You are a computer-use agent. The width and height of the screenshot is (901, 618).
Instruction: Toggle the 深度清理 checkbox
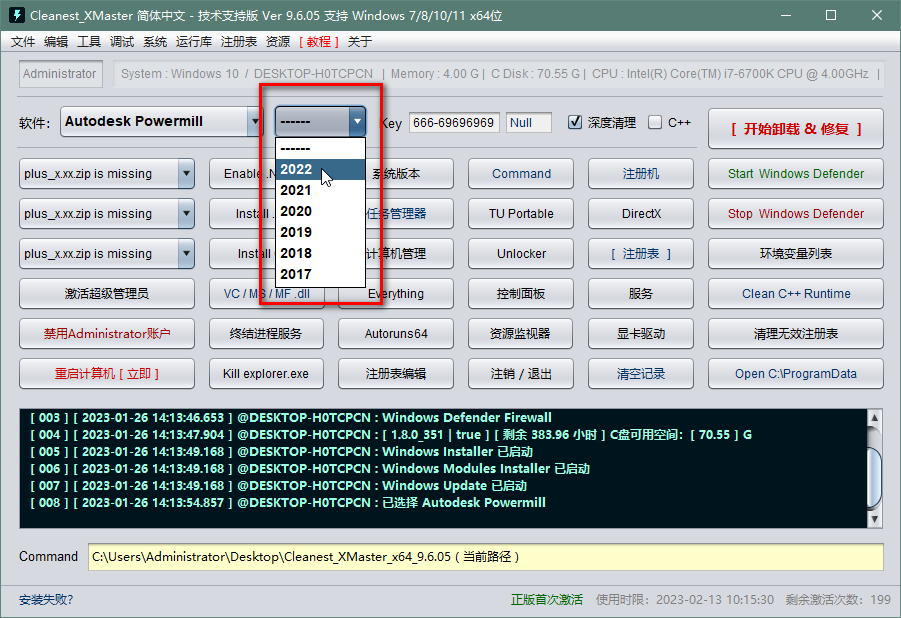point(575,122)
